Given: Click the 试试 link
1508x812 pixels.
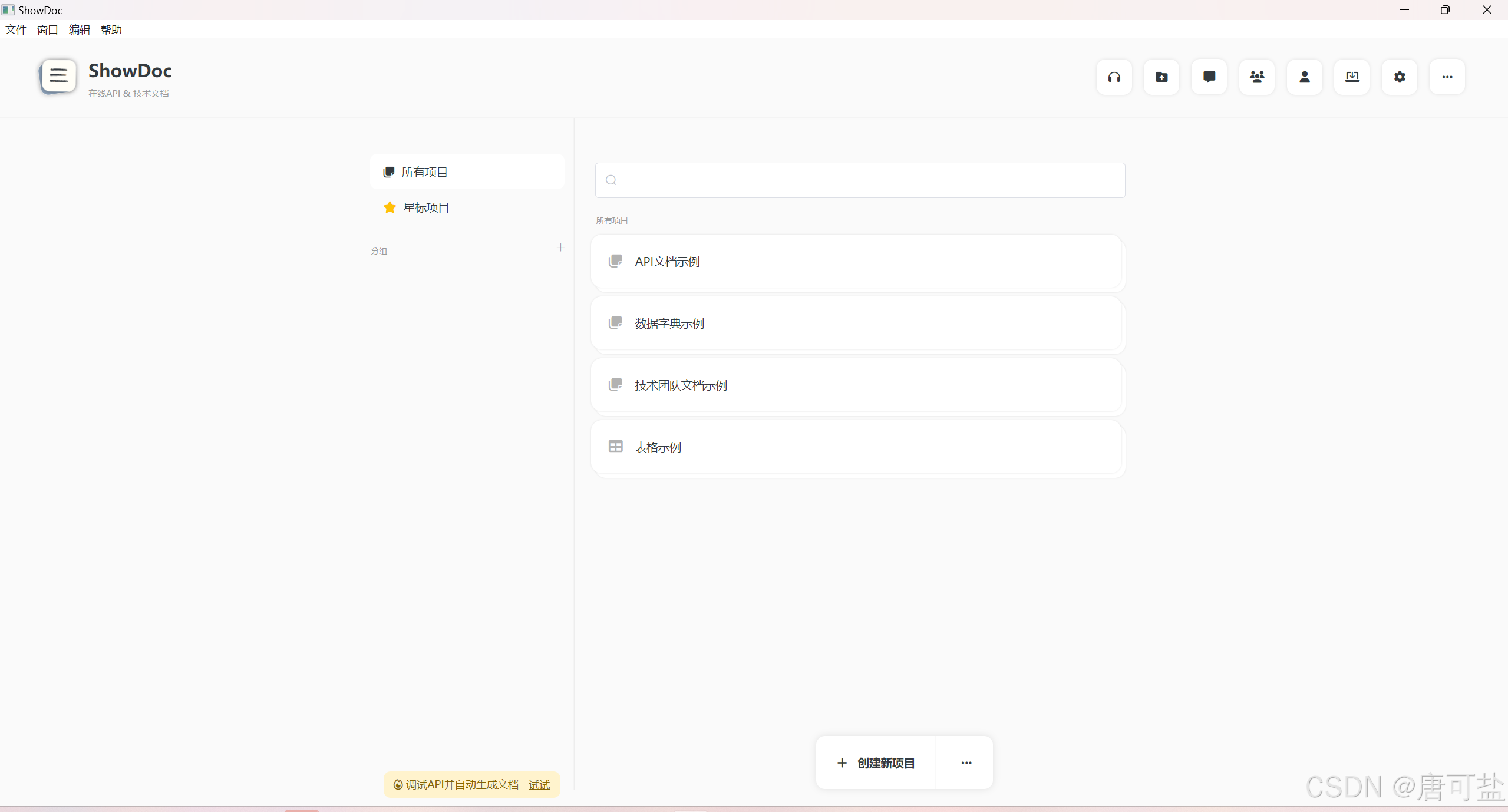Looking at the screenshot, I should coord(539,785).
